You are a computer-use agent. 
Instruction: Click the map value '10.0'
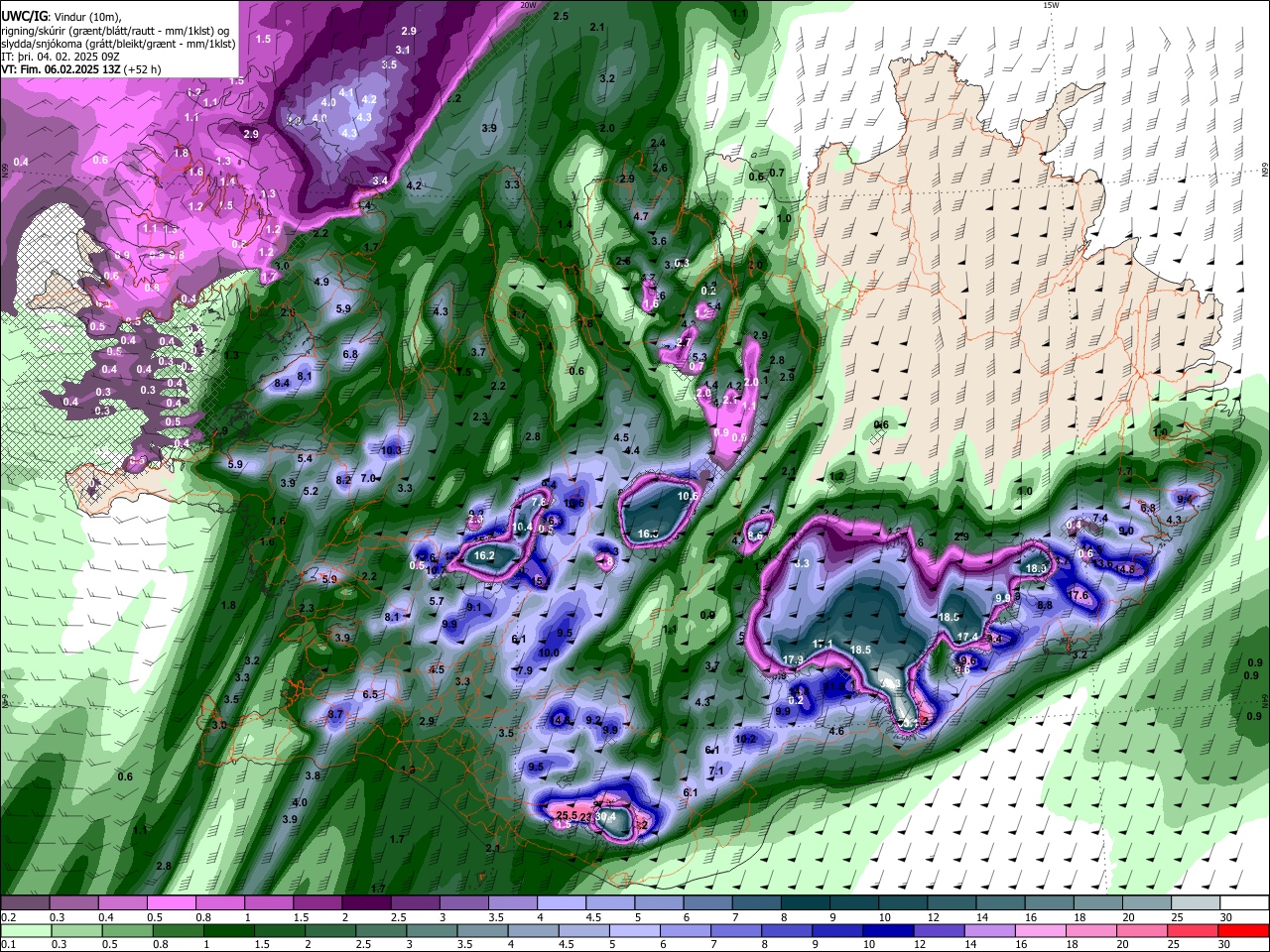pyautogui.click(x=549, y=653)
